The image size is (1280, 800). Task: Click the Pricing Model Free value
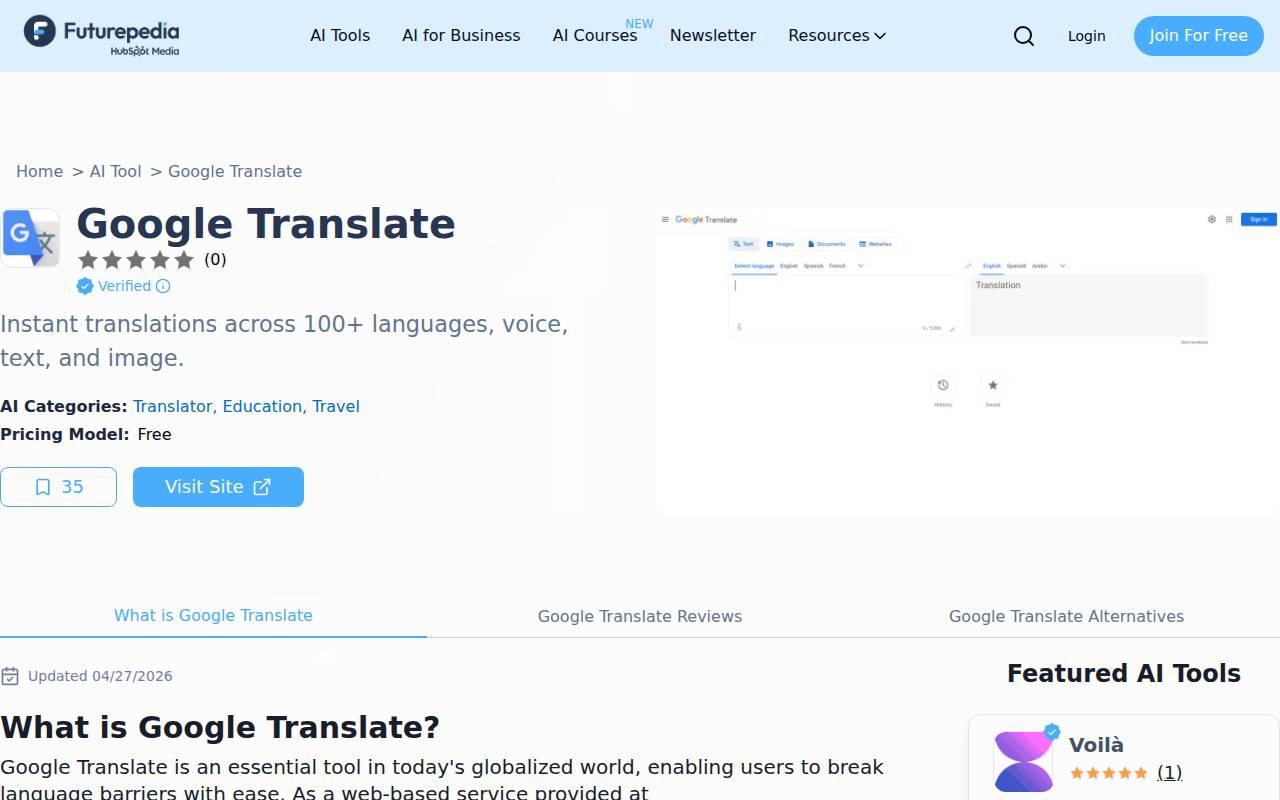154,434
